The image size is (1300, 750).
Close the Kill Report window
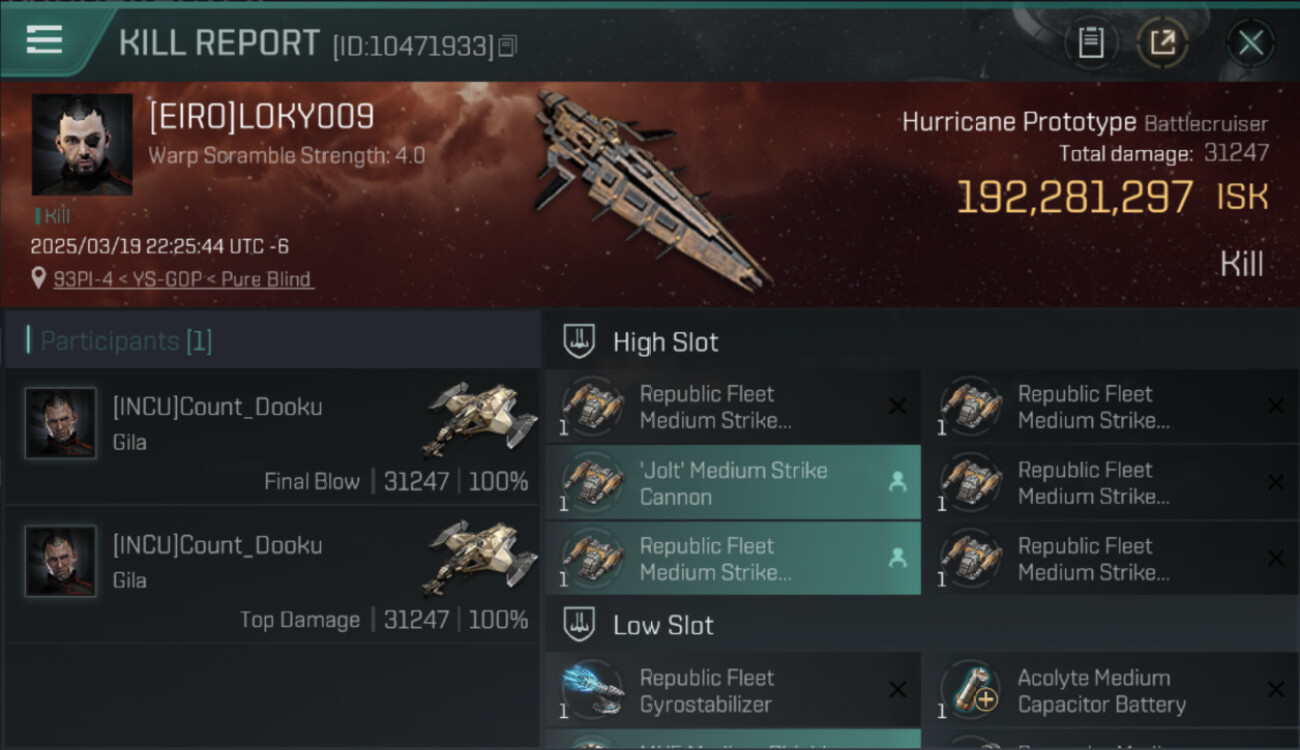(x=1250, y=43)
